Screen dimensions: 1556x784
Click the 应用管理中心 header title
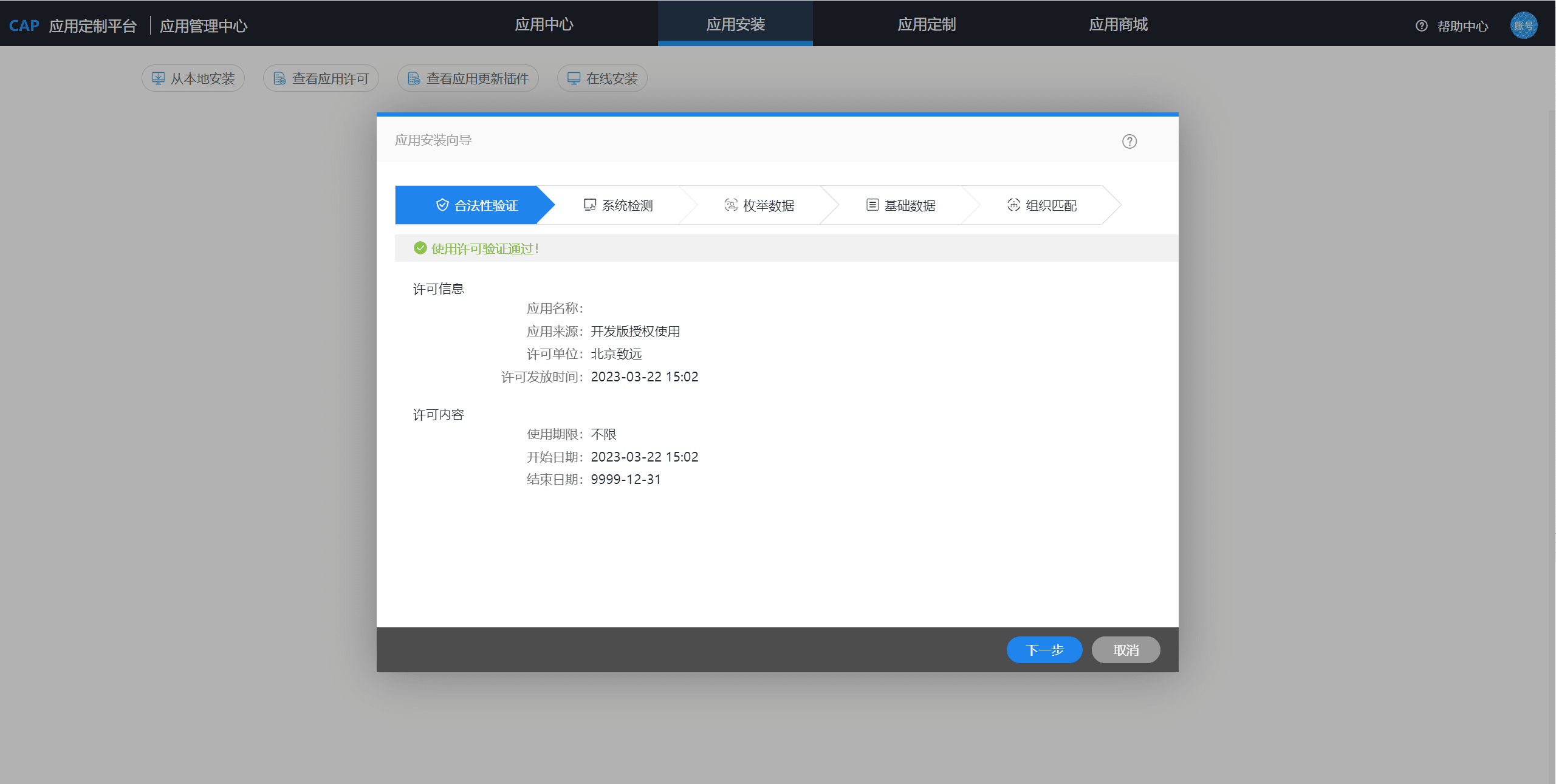204,26
